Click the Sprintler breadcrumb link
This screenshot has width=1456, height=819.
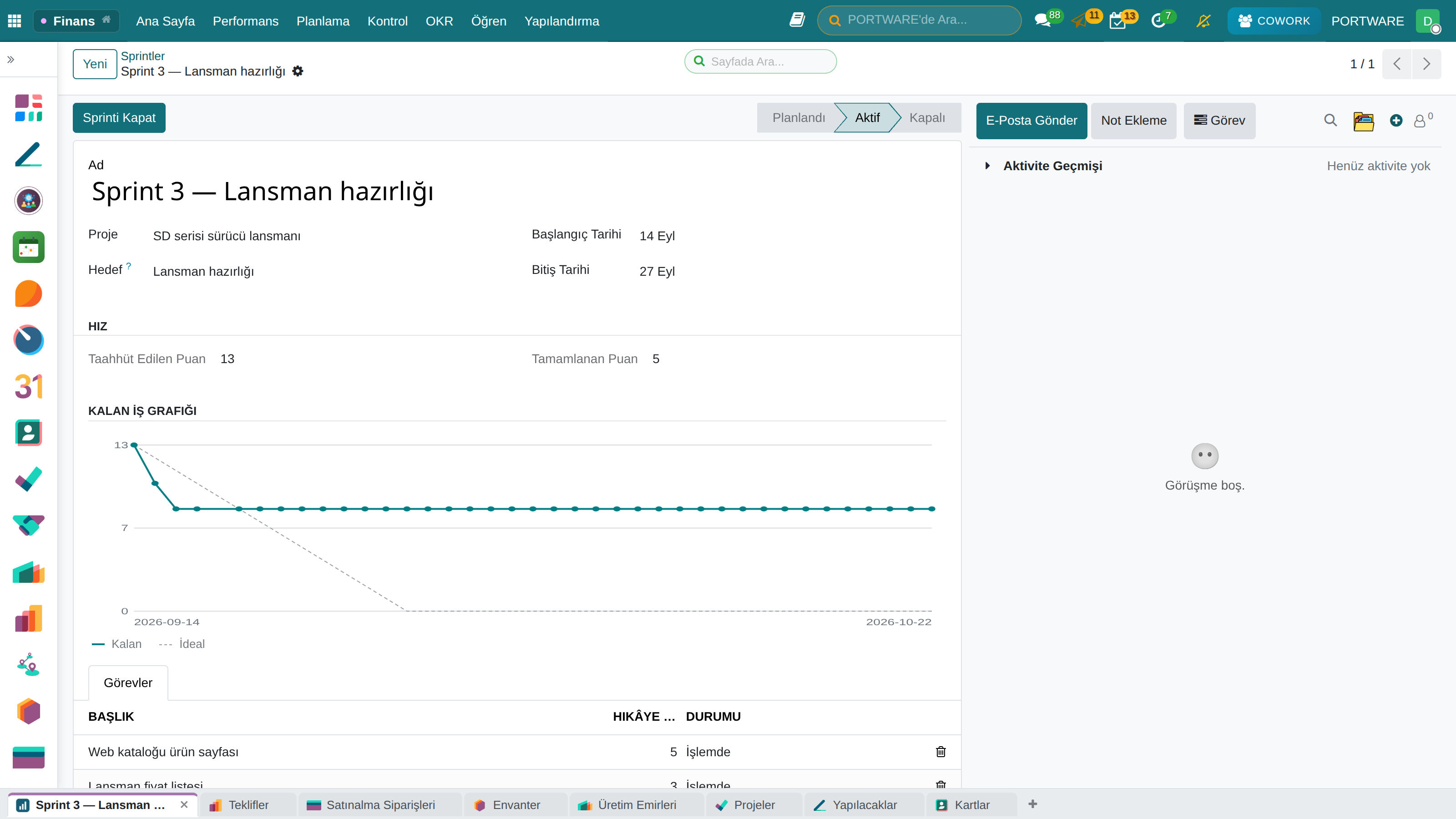coord(142,56)
